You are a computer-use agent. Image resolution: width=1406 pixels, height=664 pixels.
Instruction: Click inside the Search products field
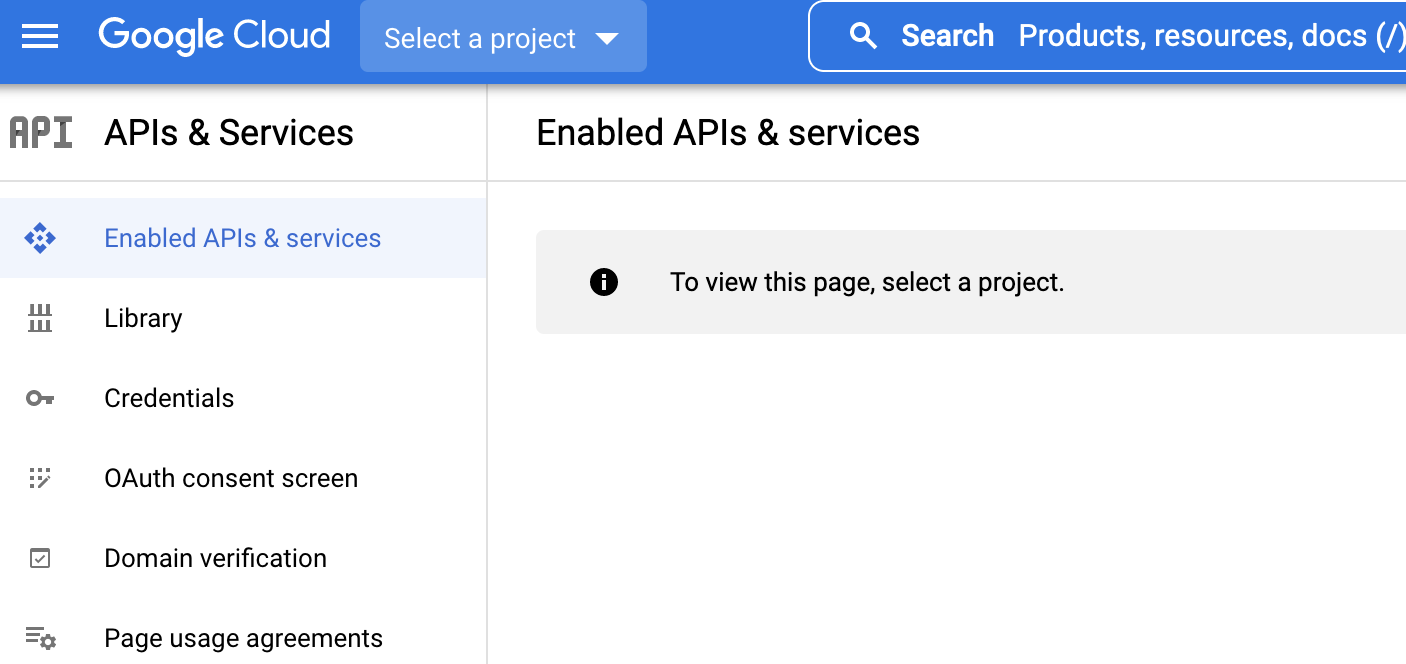point(1150,35)
